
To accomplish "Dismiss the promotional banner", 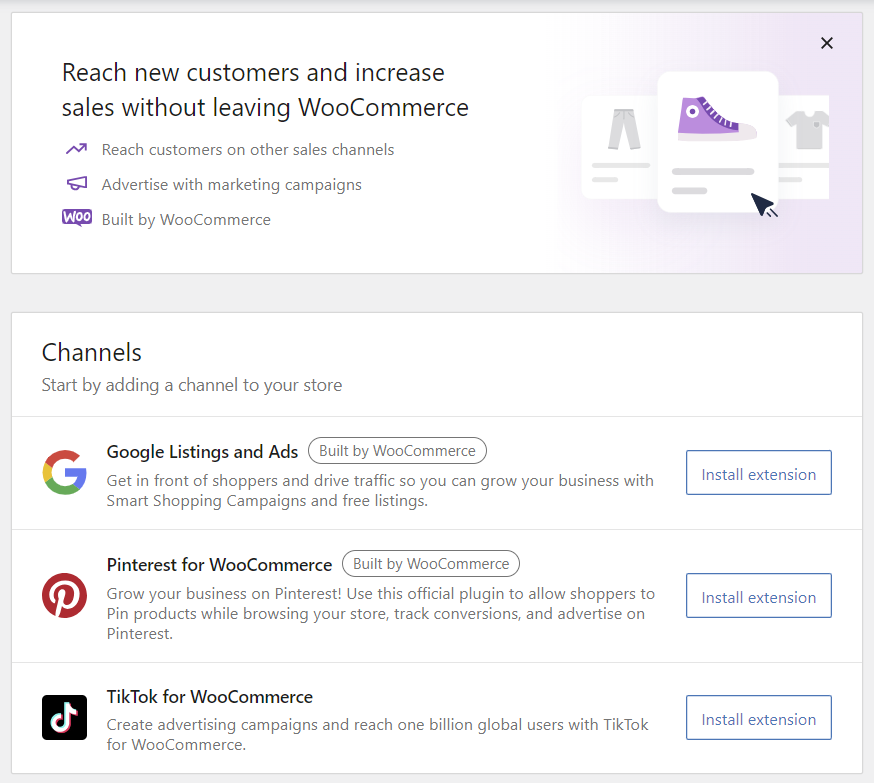I will pyautogui.click(x=827, y=43).
